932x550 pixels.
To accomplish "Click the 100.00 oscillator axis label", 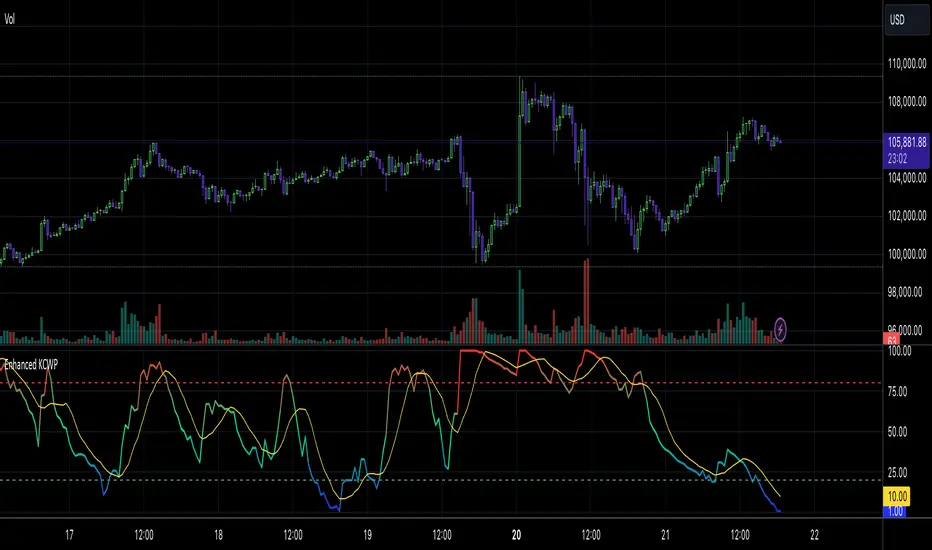I will [899, 351].
